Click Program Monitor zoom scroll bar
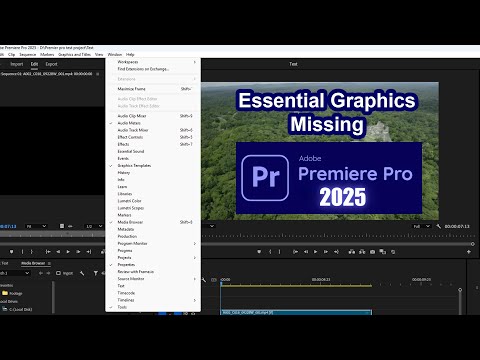Screen dimensions: 480x360 click(337, 244)
